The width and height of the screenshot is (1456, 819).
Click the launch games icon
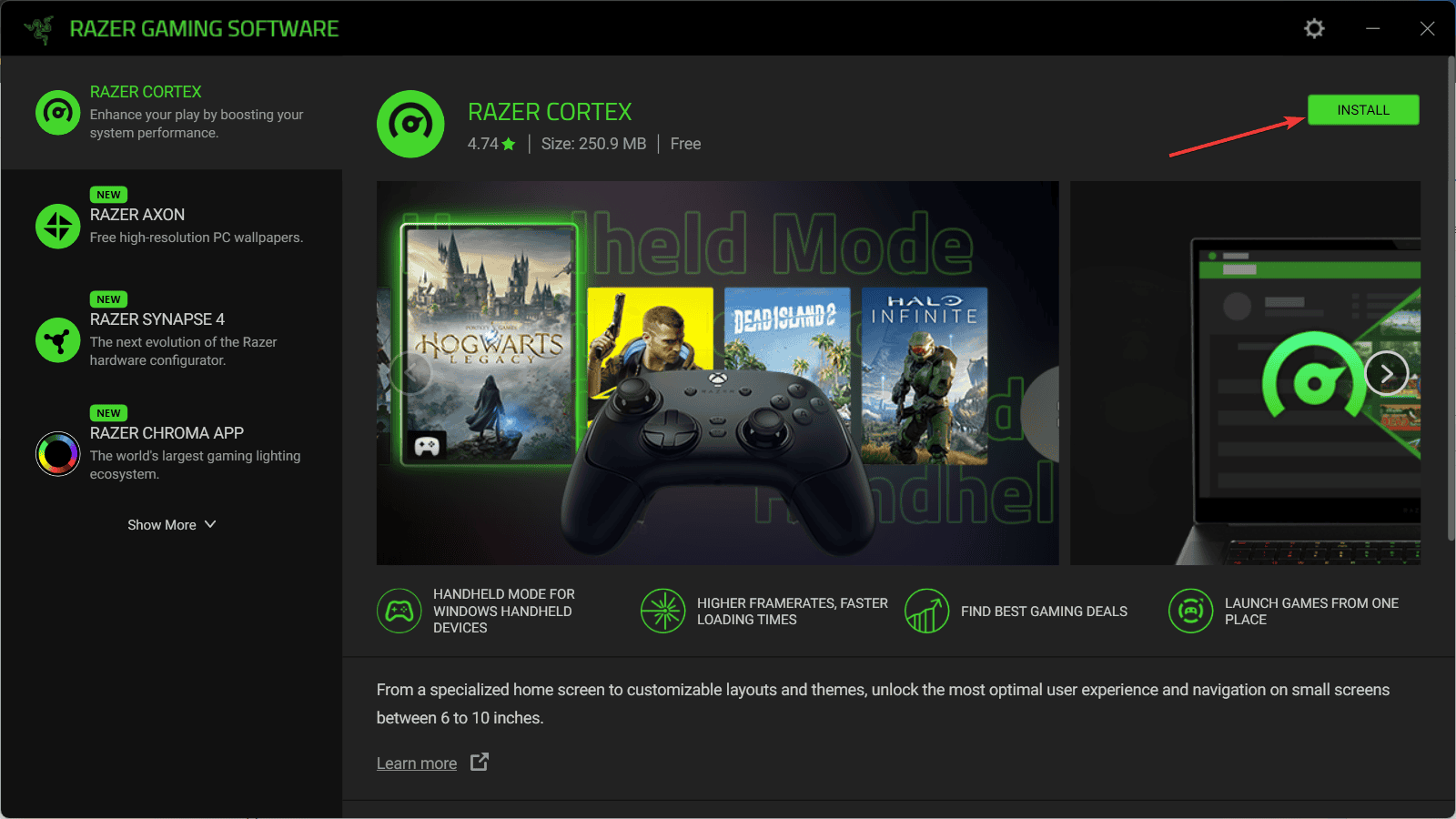coord(1190,611)
